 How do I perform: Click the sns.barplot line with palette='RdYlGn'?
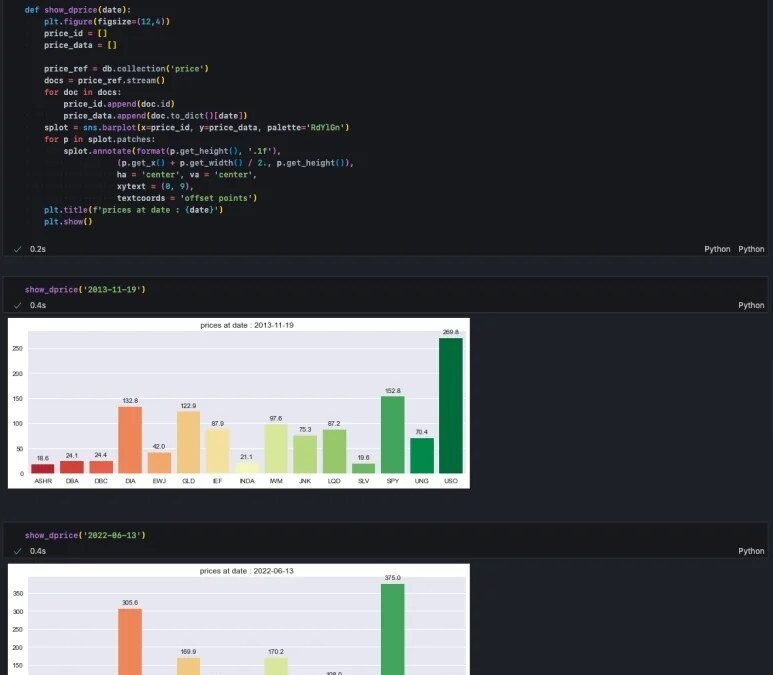click(x=197, y=128)
